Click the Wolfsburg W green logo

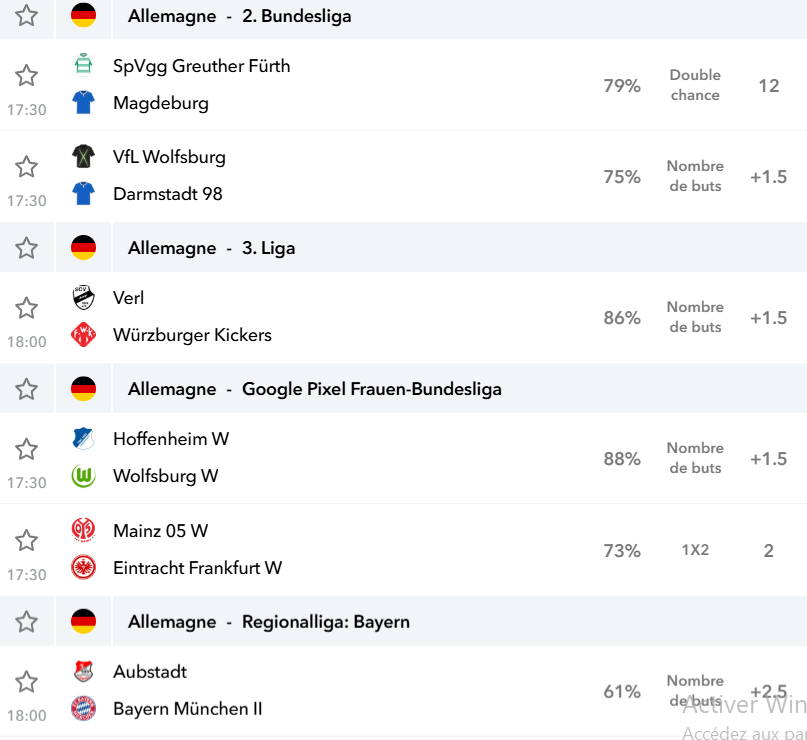pyautogui.click(x=83, y=475)
